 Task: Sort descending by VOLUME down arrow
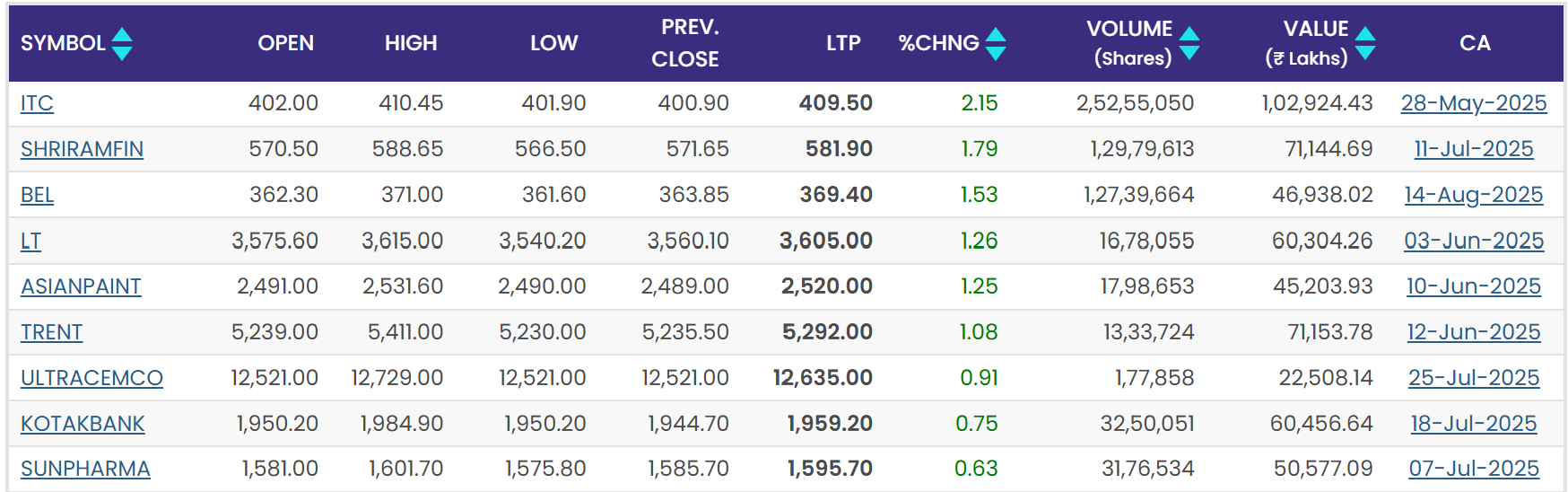pyautogui.click(x=1189, y=52)
